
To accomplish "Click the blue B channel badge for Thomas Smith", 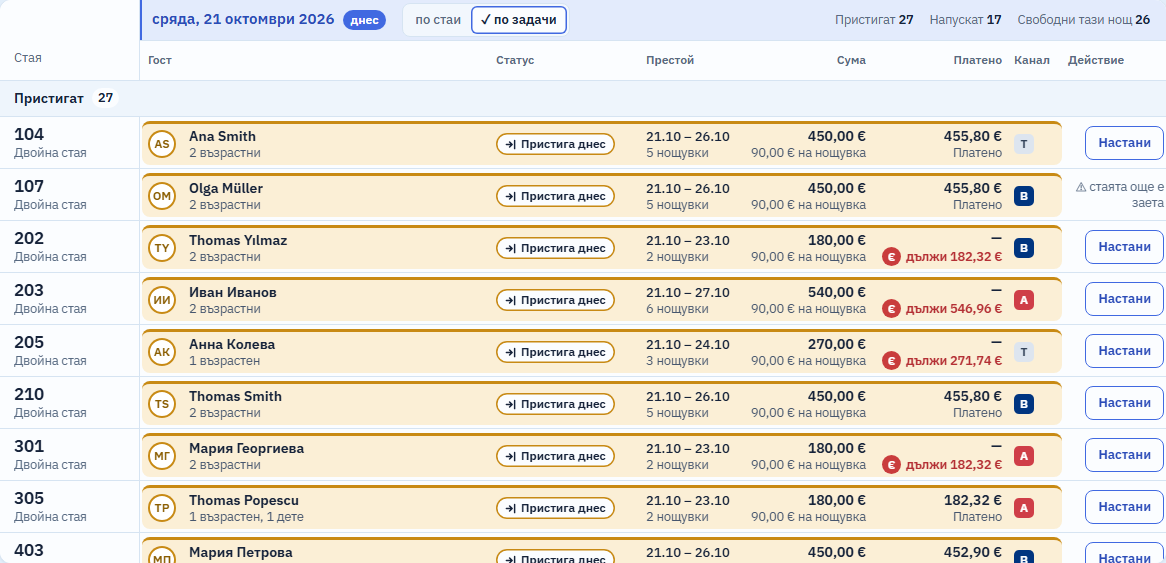I will coord(1023,404).
